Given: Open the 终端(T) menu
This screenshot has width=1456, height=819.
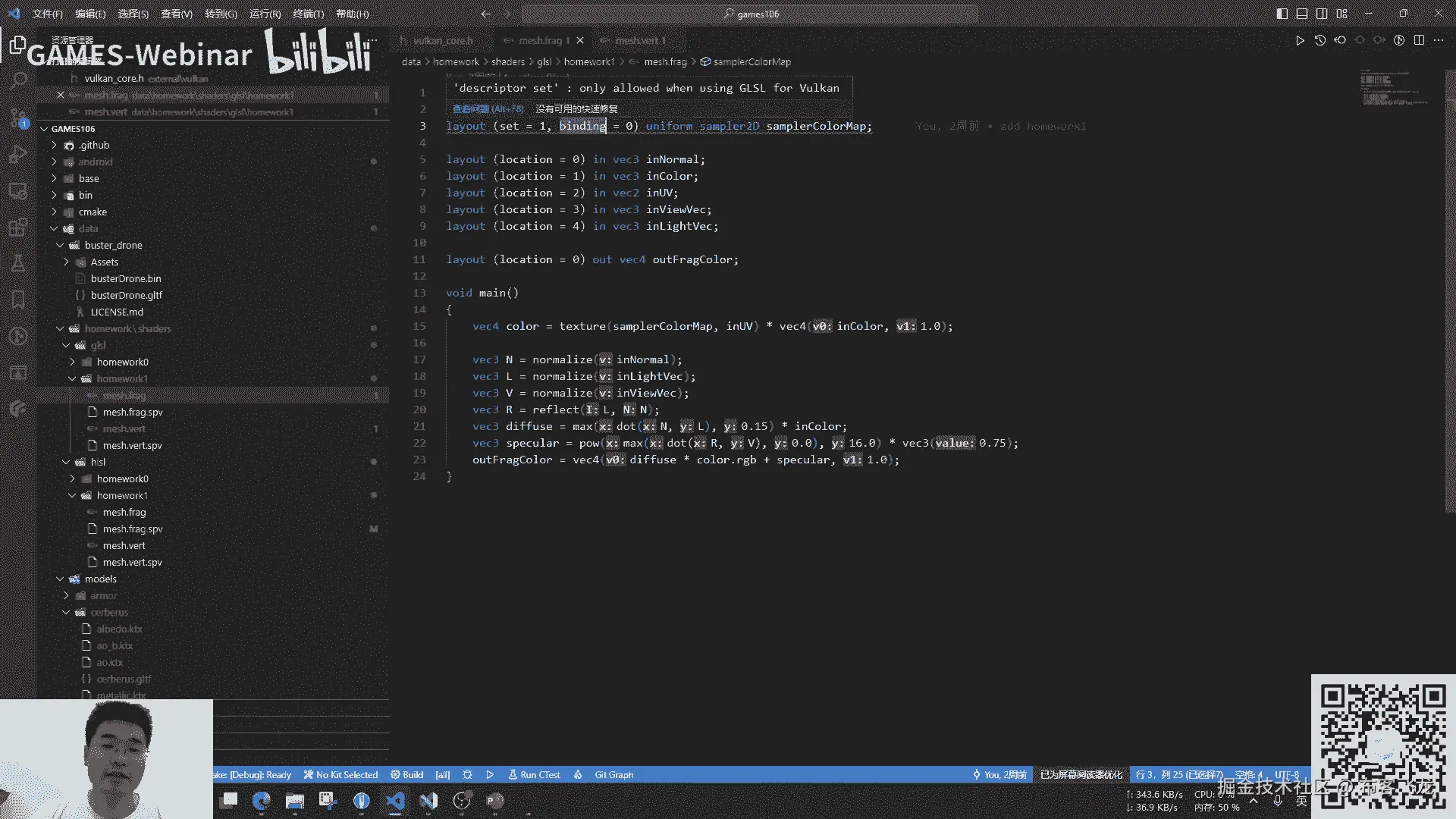Looking at the screenshot, I should 308,14.
